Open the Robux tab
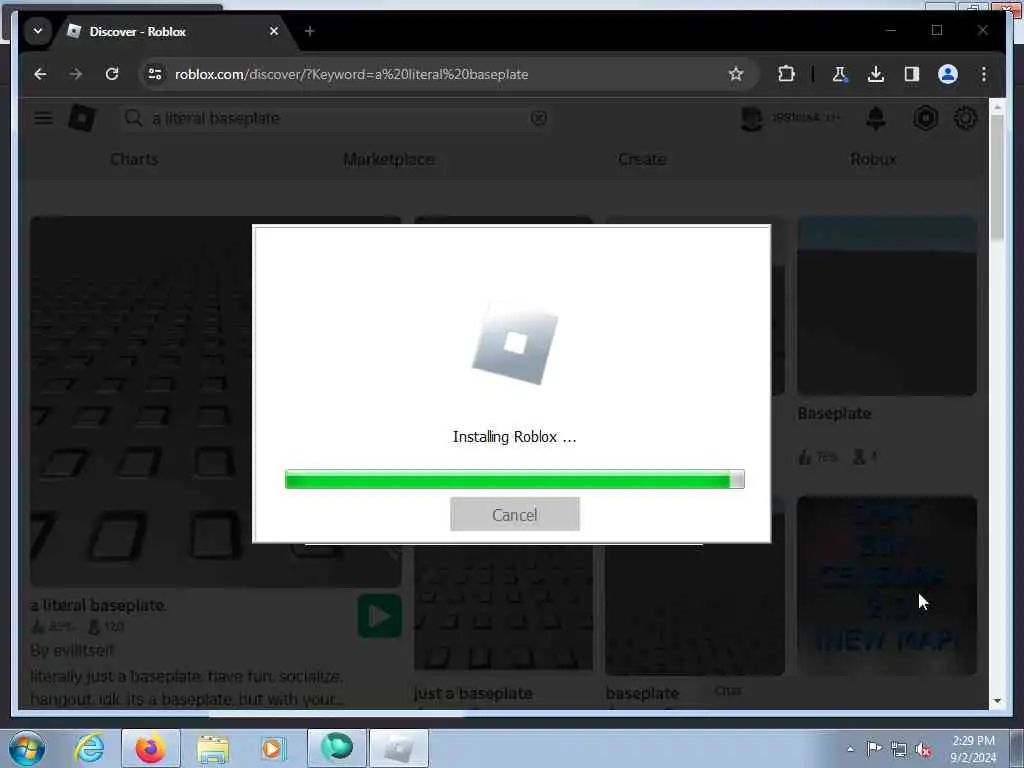The height and width of the screenshot is (768, 1024). (873, 159)
